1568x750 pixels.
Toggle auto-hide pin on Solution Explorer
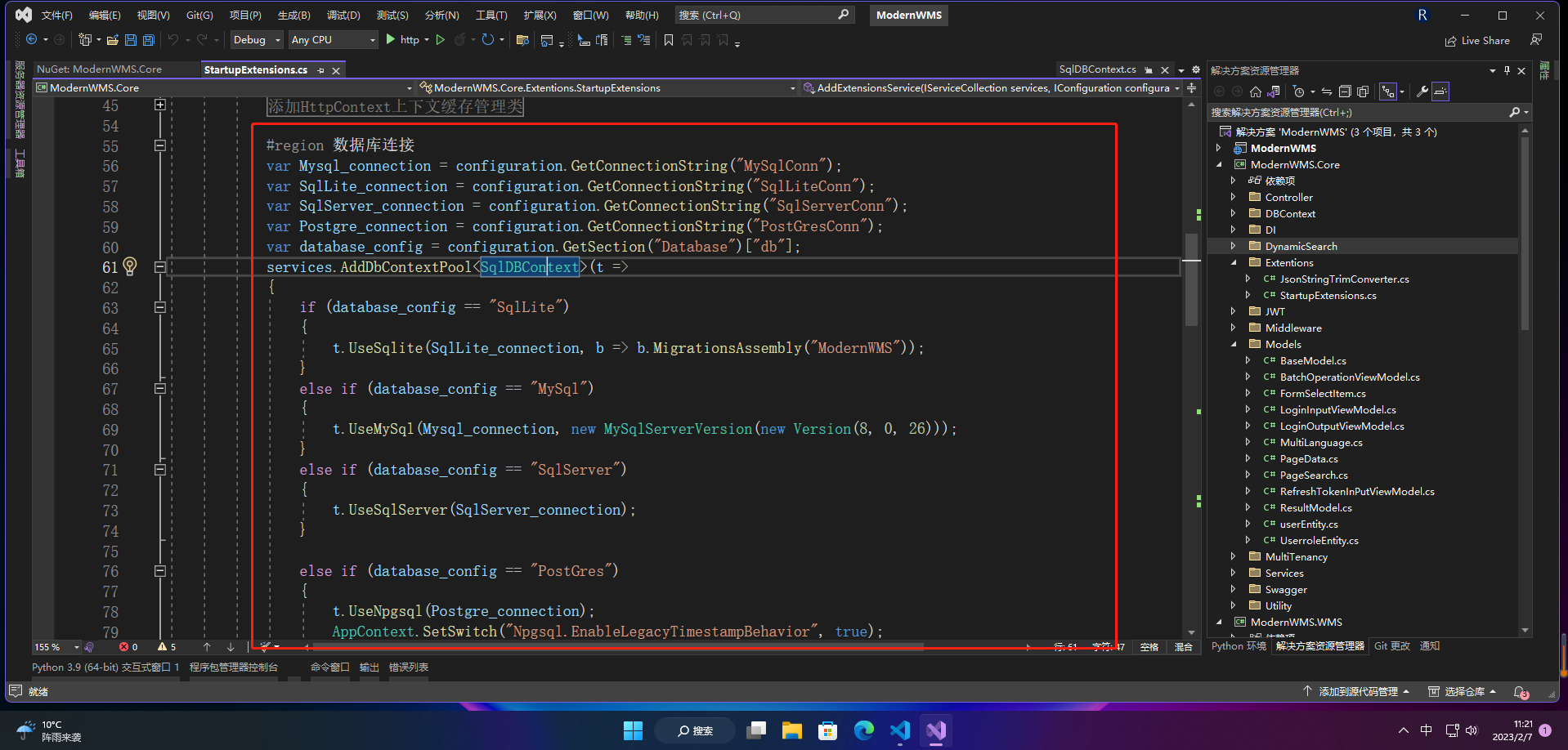(1507, 70)
